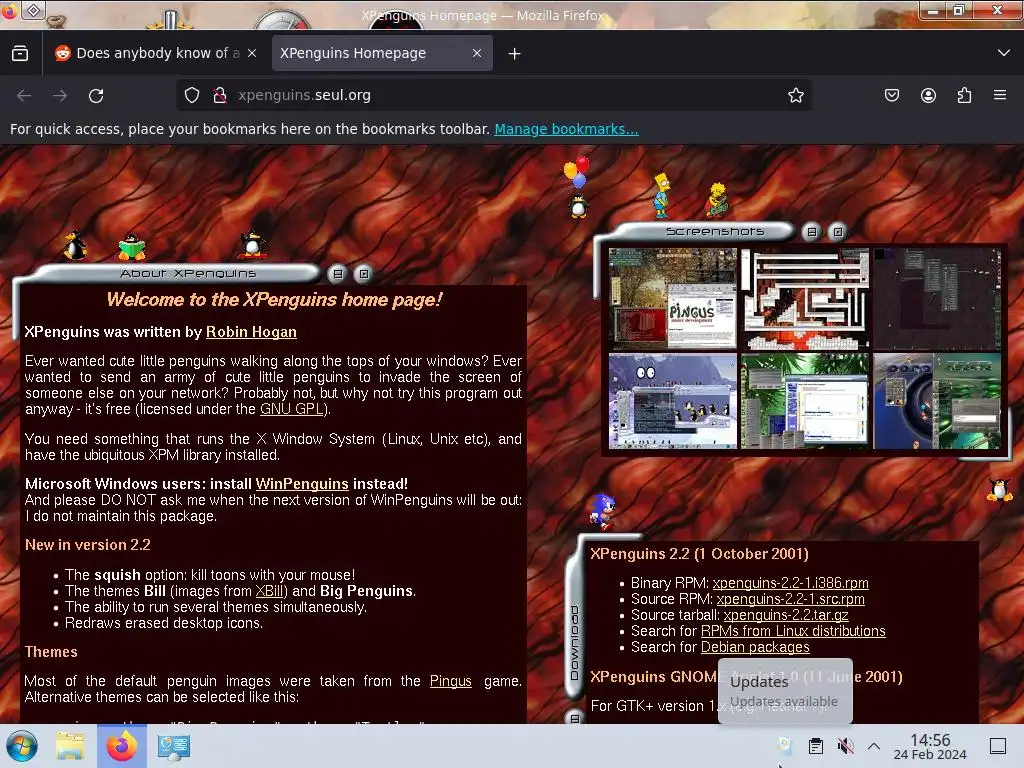Bookmark this page with the star
Image resolution: width=1024 pixels, height=768 pixels.
pyautogui.click(x=795, y=95)
